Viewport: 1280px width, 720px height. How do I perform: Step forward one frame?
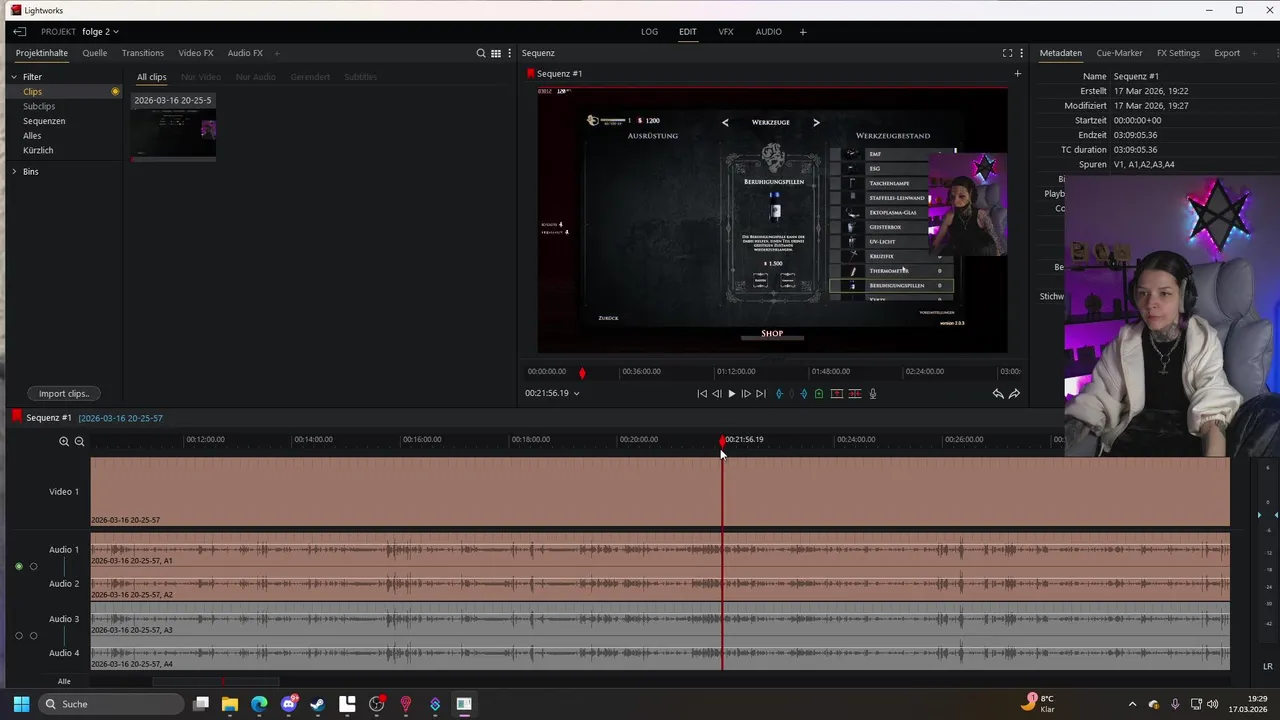point(746,394)
